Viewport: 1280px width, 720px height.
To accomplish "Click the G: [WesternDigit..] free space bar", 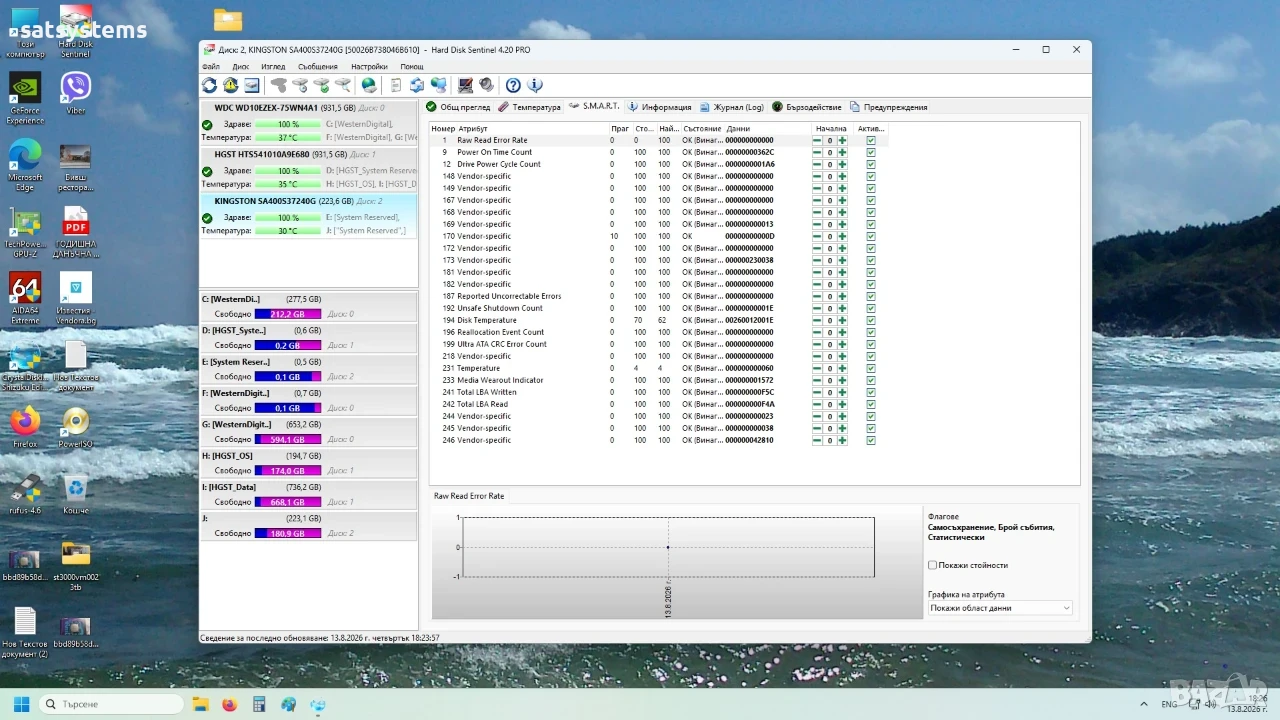I will click(x=288, y=439).
